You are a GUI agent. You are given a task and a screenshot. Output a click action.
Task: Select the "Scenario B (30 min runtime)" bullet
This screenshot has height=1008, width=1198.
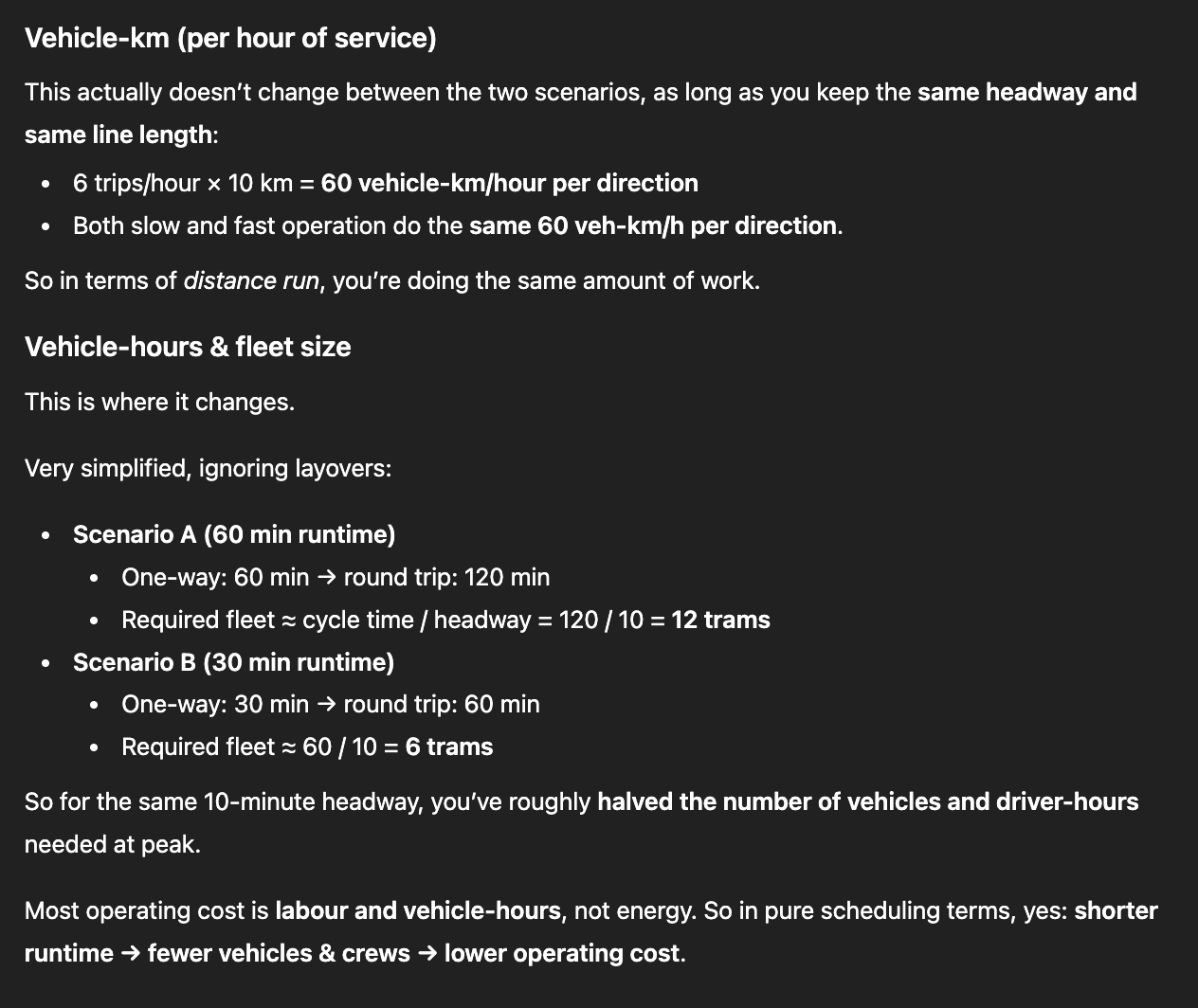[233, 661]
